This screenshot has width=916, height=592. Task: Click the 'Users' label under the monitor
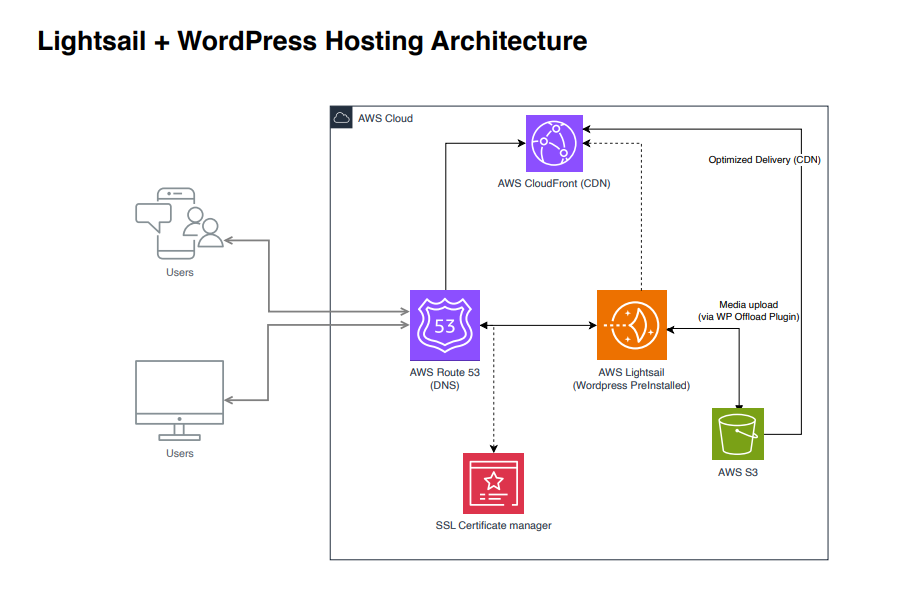[179, 453]
